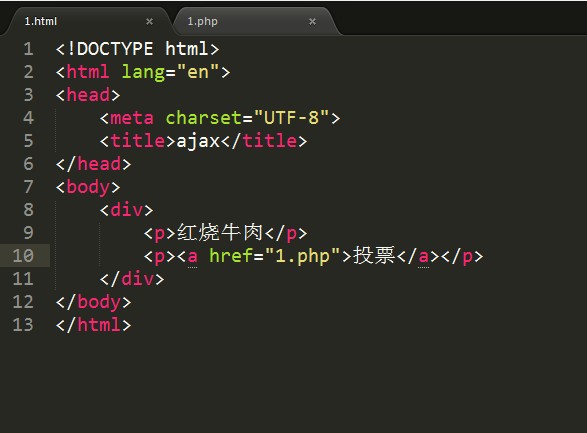
Task: Click the opening div tag
Action: click(127, 210)
